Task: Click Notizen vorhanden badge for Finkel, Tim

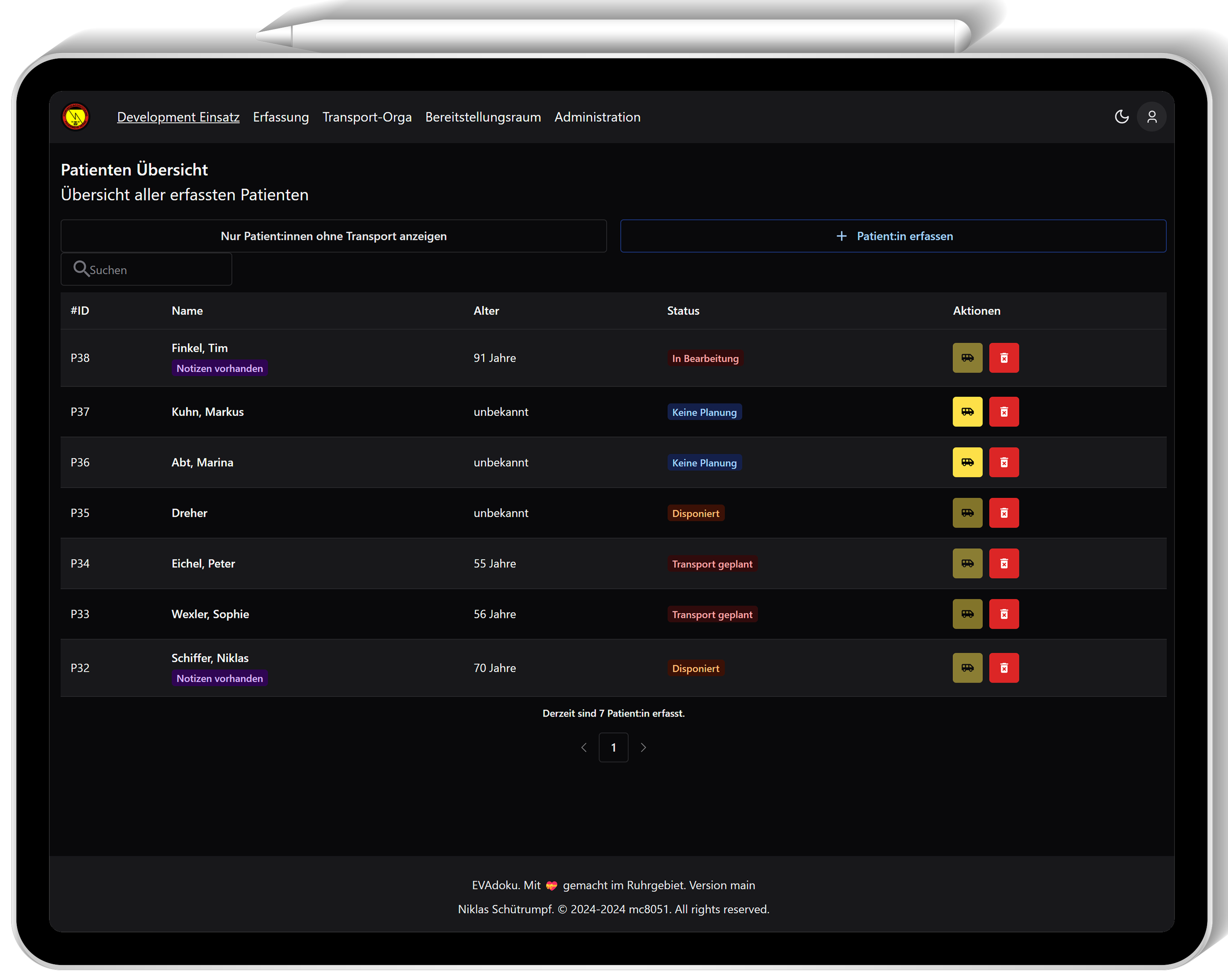Action: coord(220,368)
